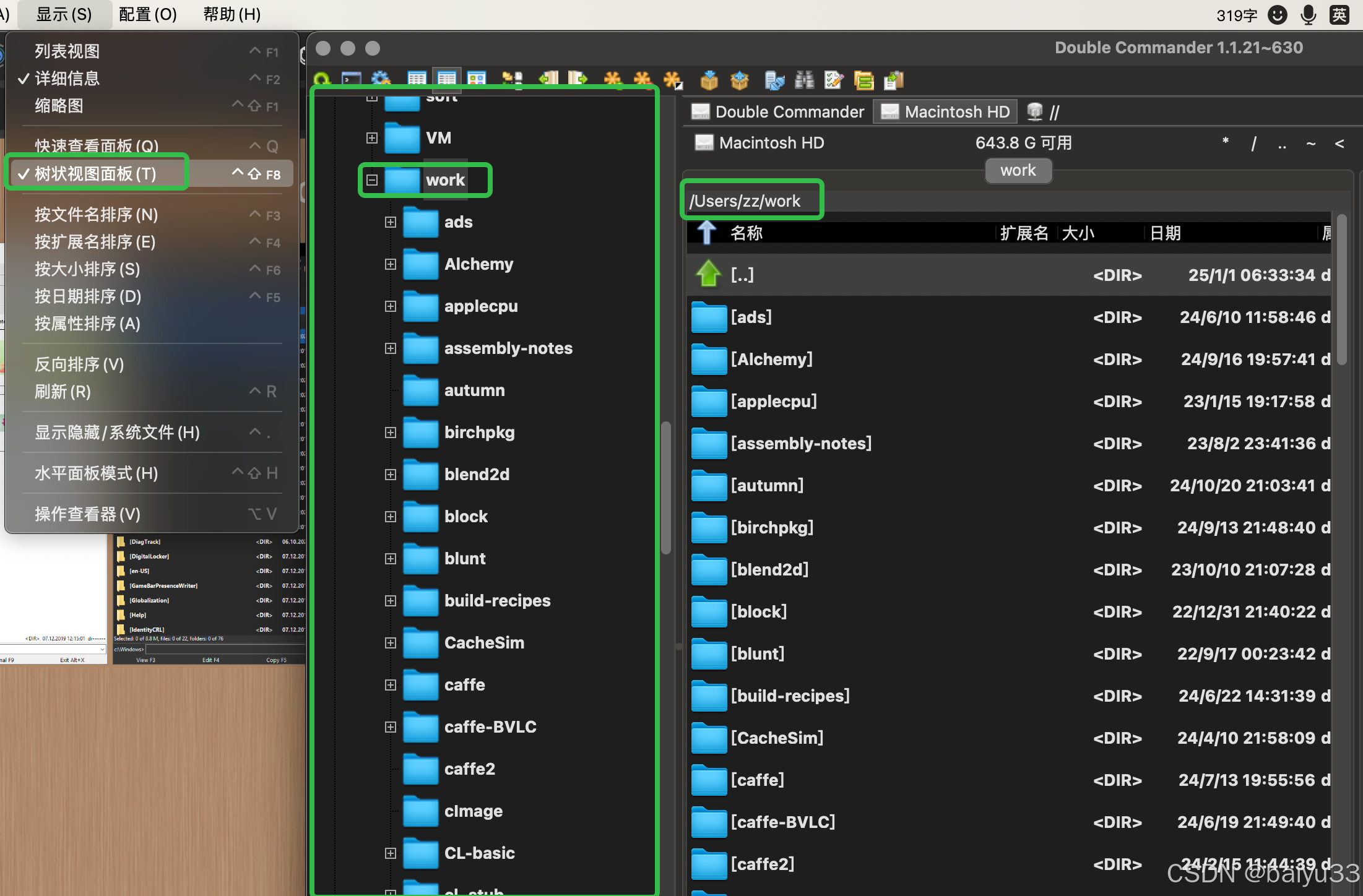Click the multi-rename checklist pencil icon
The image size is (1363, 896).
click(834, 80)
